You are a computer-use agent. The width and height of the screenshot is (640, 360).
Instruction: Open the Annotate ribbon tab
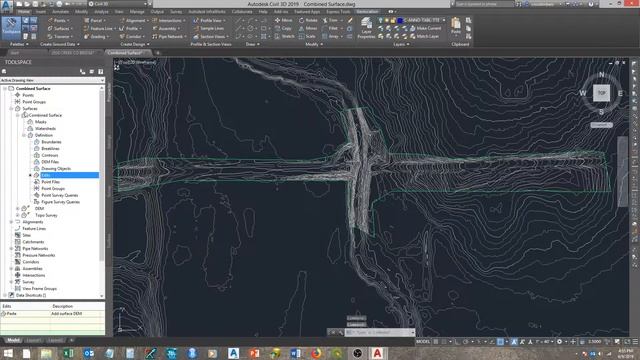pyautogui.click(x=60, y=12)
